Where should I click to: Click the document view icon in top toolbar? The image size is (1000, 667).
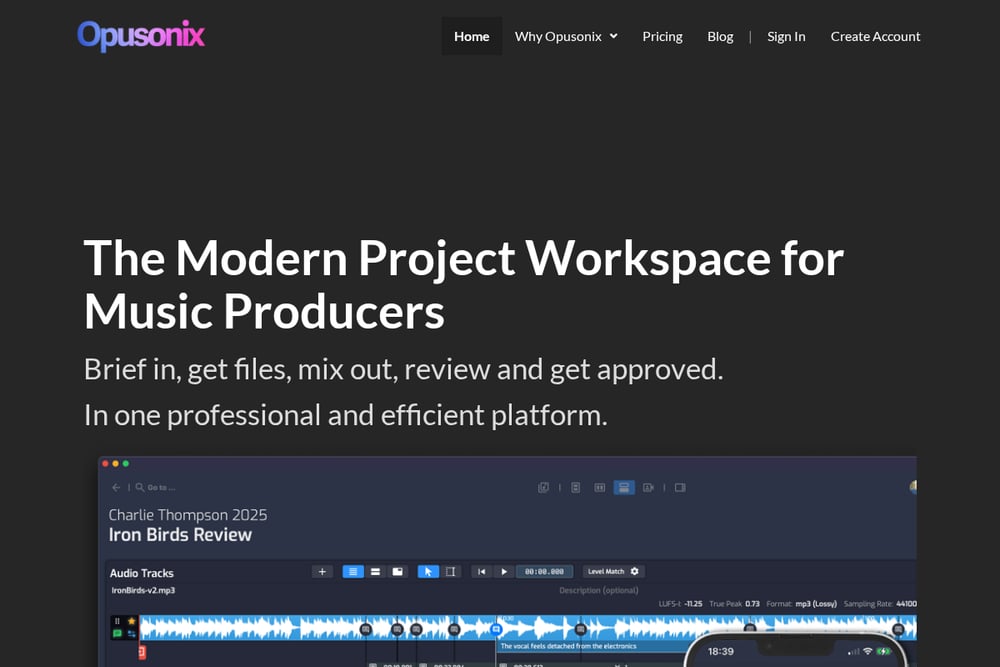click(575, 487)
